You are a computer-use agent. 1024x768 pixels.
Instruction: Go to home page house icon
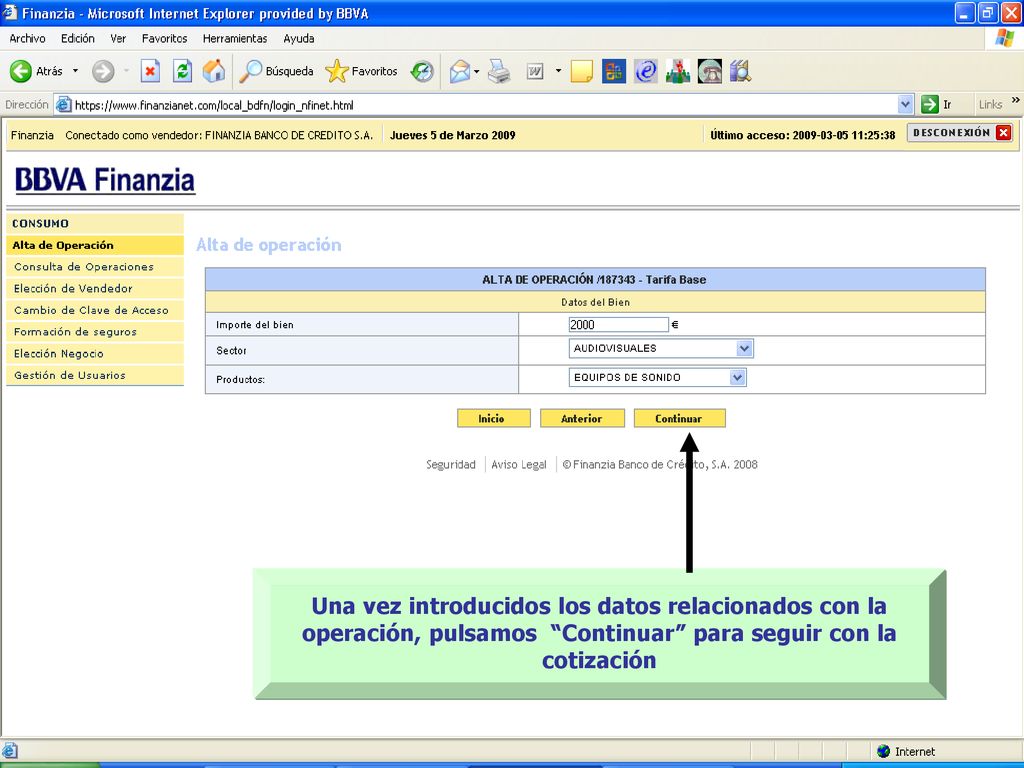point(214,71)
